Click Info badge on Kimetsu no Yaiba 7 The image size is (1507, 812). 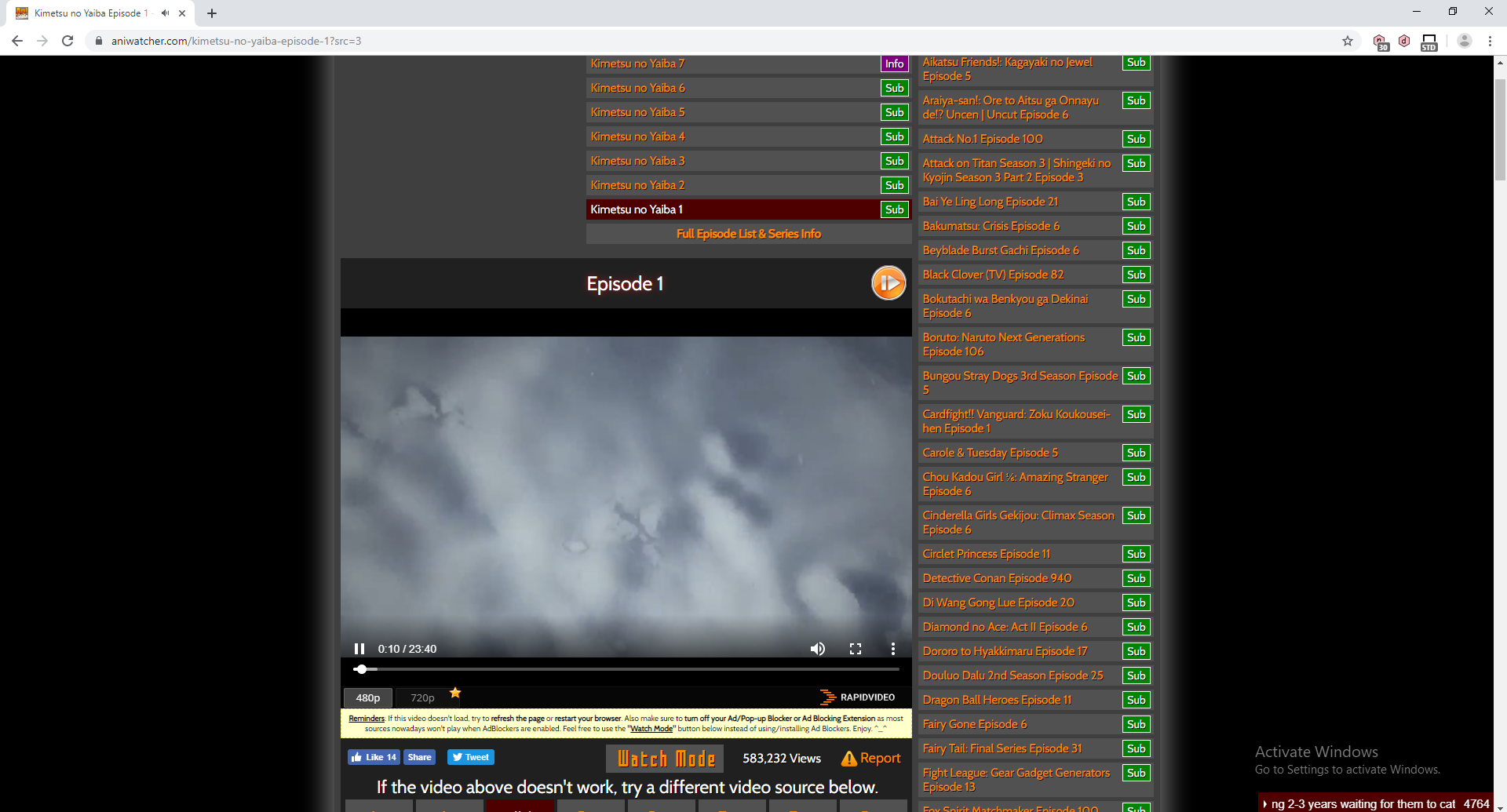894,64
